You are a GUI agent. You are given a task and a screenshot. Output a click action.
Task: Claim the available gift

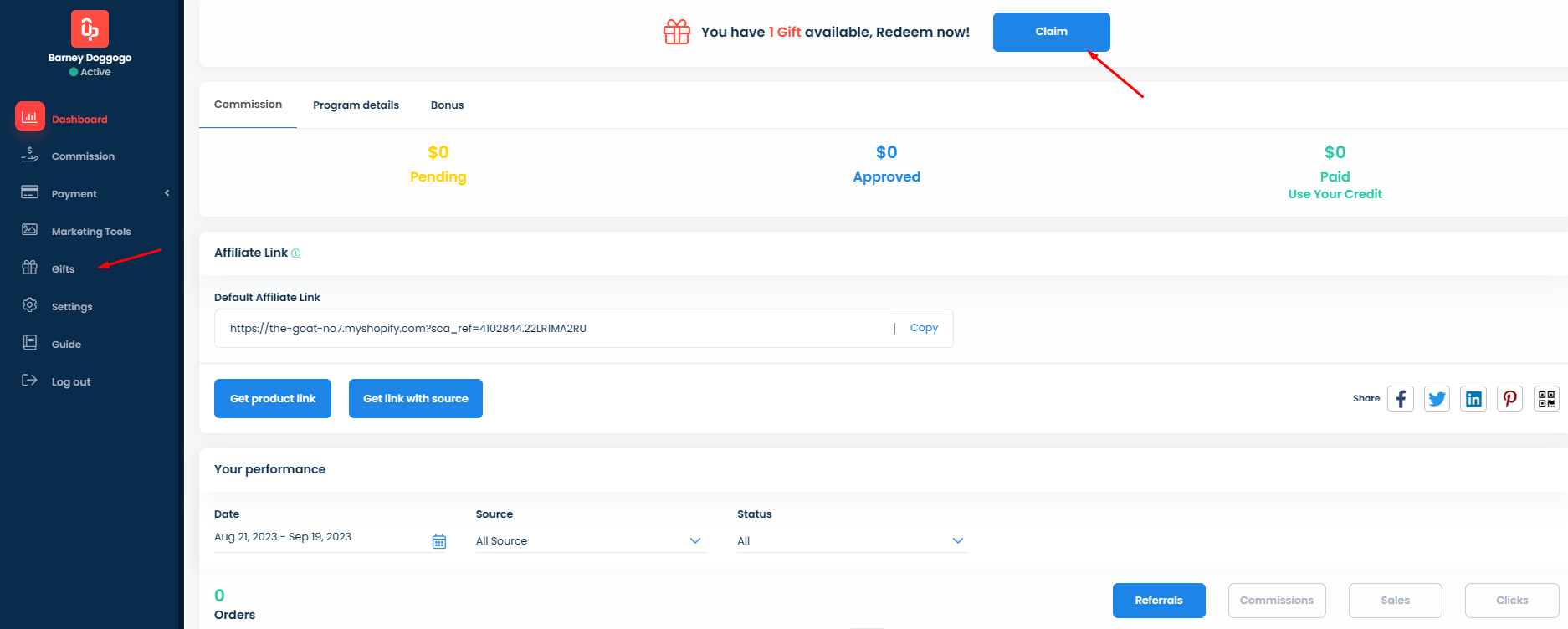[1051, 32]
